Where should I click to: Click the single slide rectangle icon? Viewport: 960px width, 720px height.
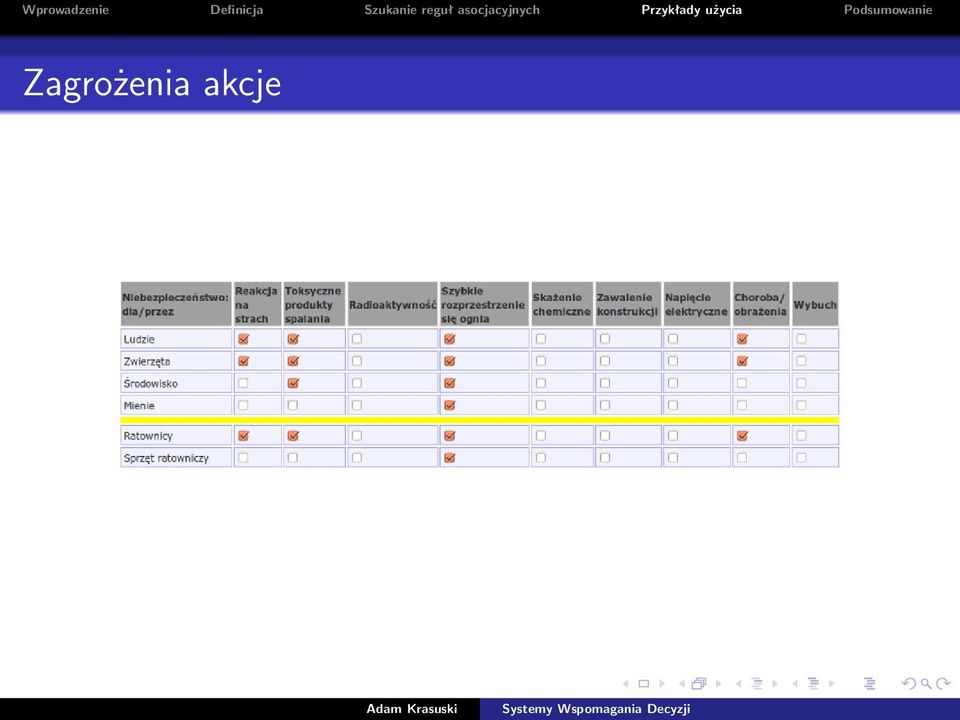point(643,684)
